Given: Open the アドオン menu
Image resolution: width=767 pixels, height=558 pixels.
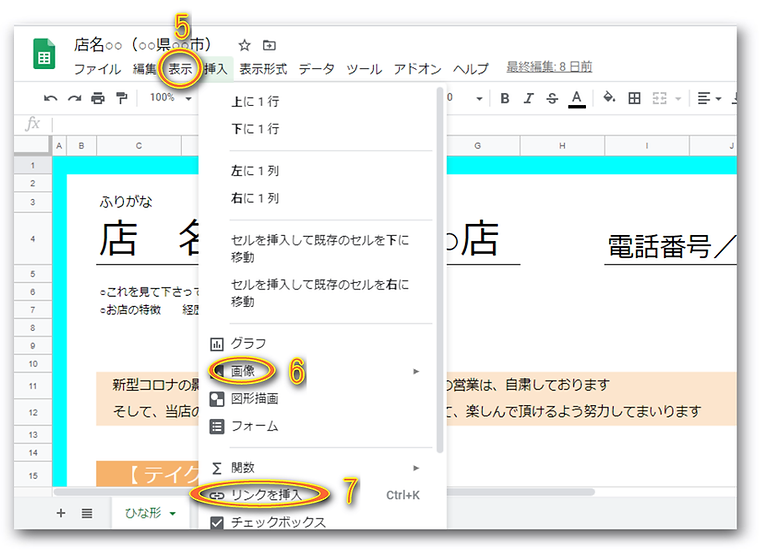Looking at the screenshot, I should click(417, 69).
